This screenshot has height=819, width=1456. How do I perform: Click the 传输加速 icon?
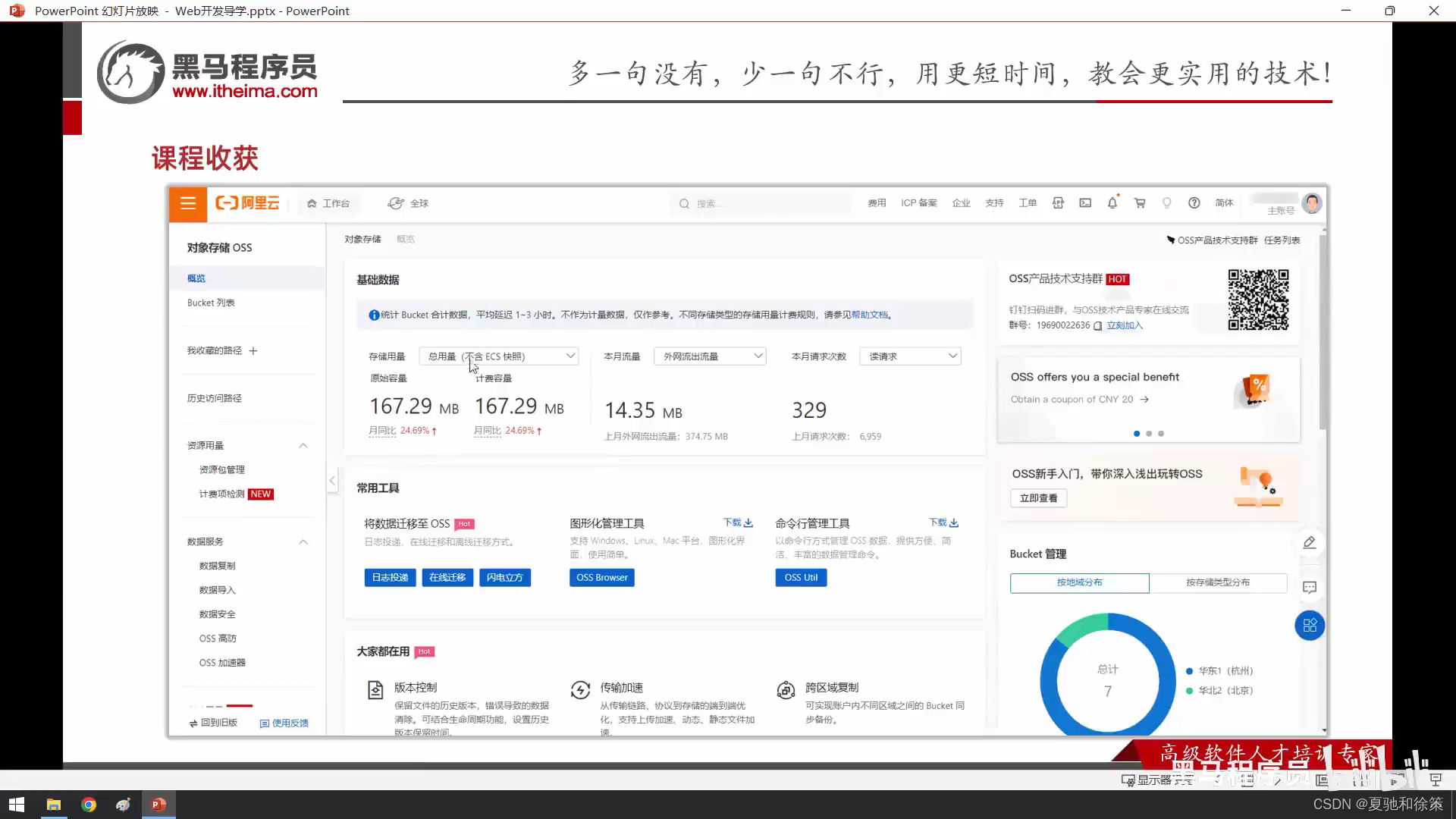[580, 690]
